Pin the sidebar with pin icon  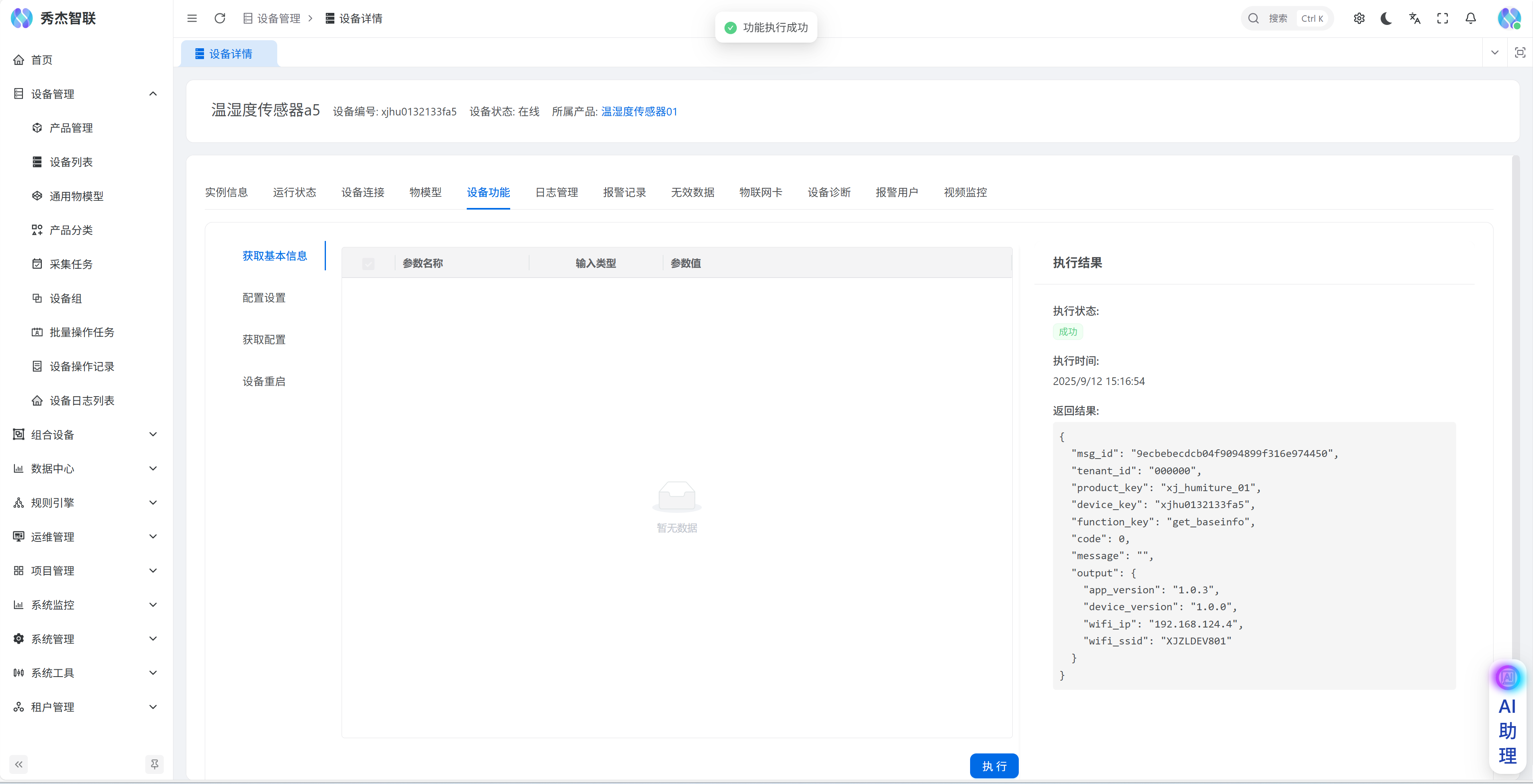coord(154,764)
